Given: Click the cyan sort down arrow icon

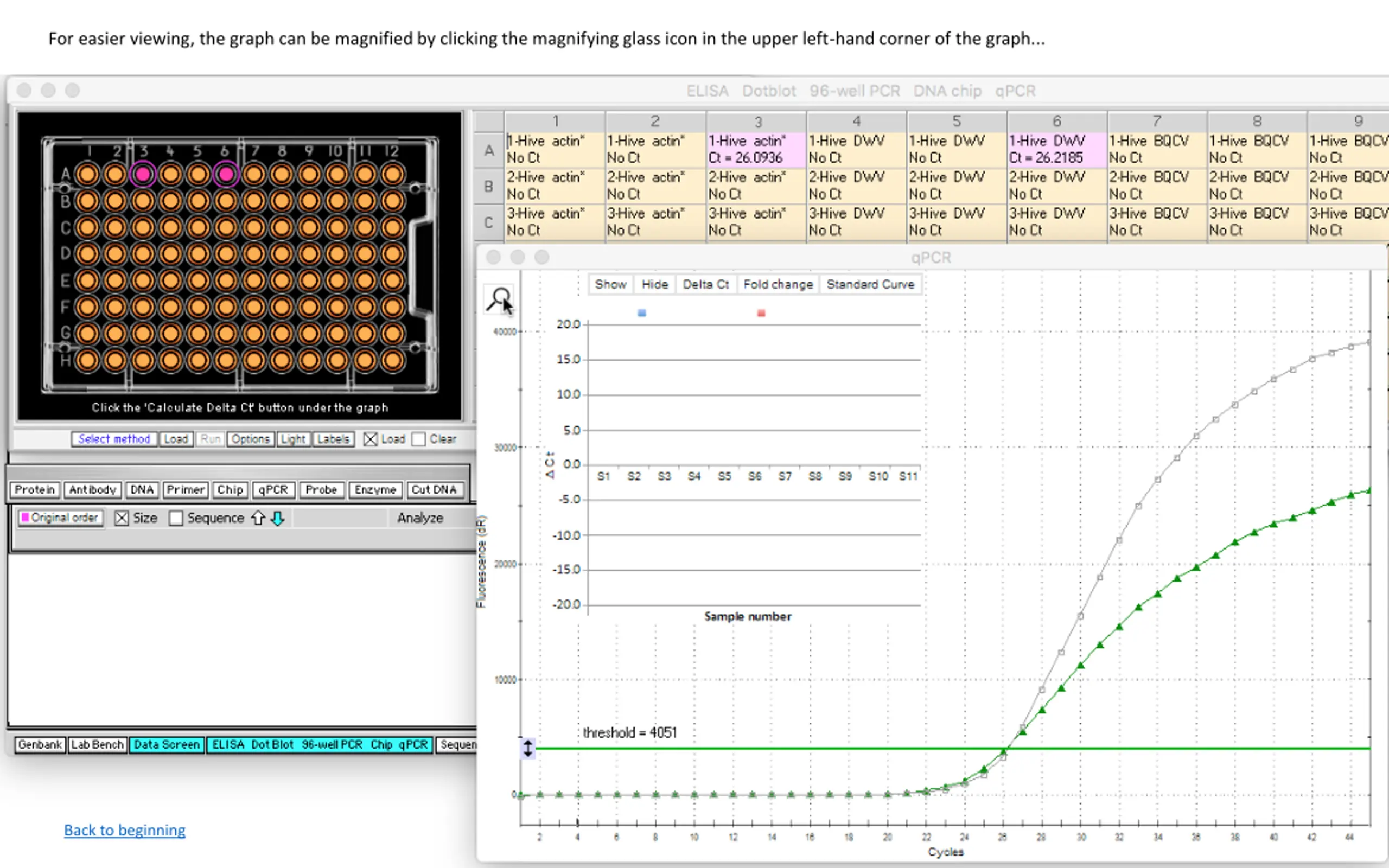Looking at the screenshot, I should pos(278,519).
